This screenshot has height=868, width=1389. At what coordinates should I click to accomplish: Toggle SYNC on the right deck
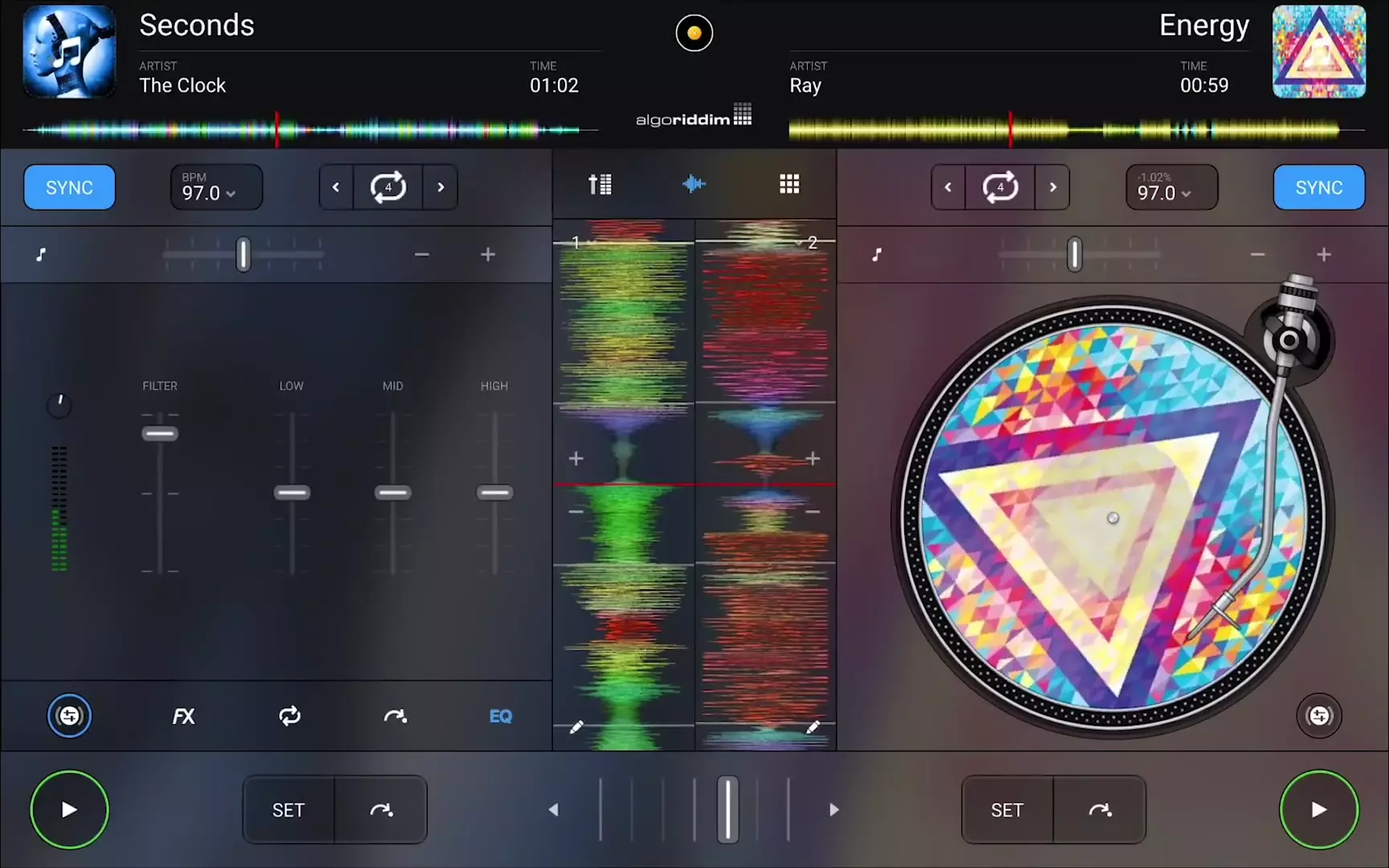1319,187
